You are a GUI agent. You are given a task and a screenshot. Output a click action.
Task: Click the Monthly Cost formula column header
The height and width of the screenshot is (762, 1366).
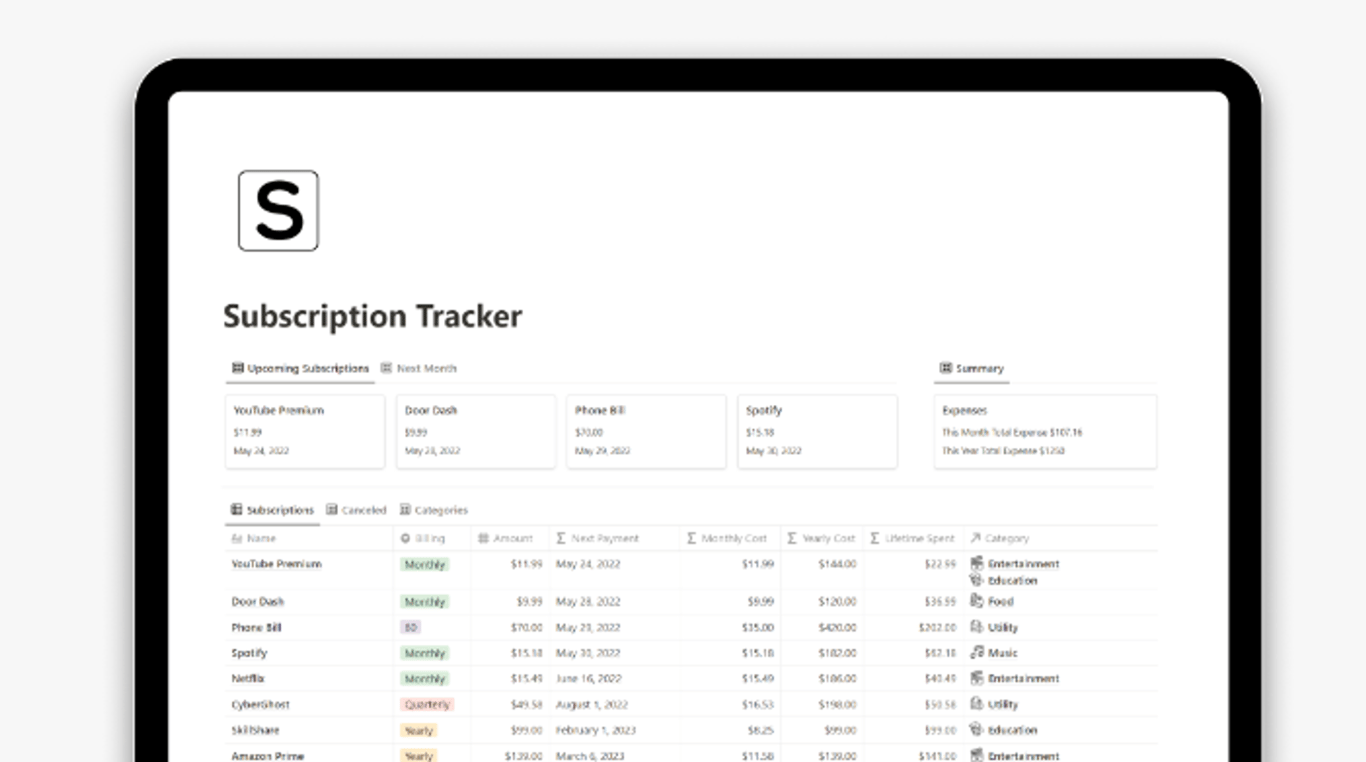[730, 538]
